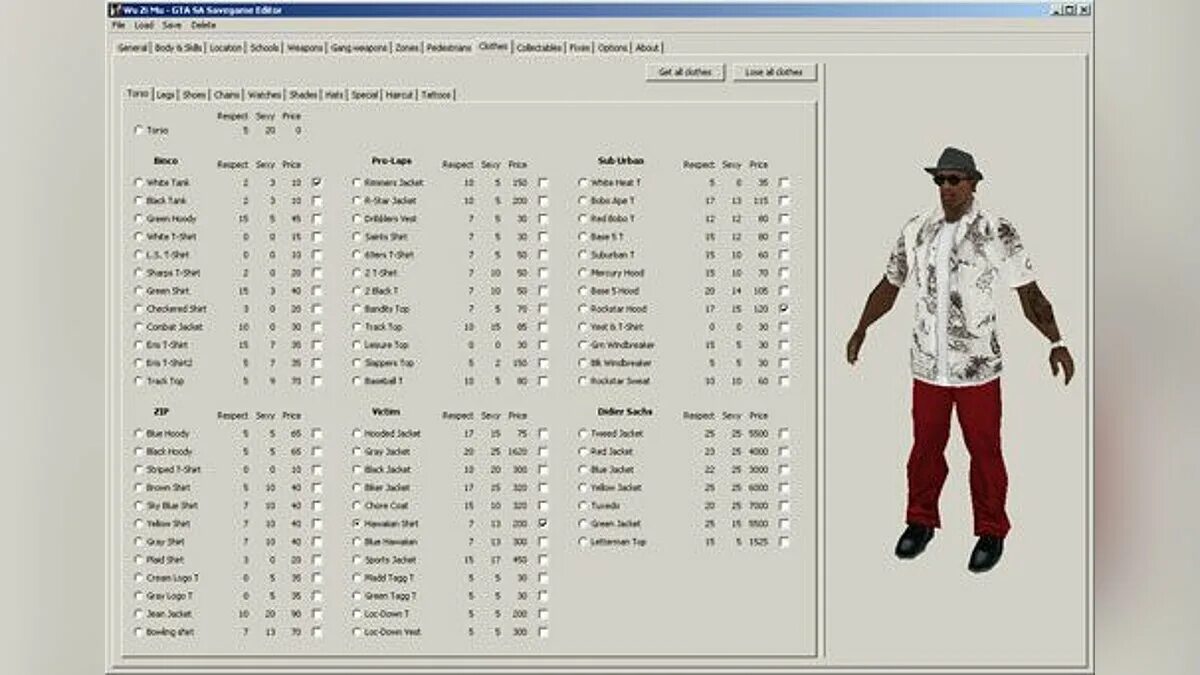Screen dimensions: 1200x675
Task: Pick the Tuxedo radio button
Action: tap(583, 506)
